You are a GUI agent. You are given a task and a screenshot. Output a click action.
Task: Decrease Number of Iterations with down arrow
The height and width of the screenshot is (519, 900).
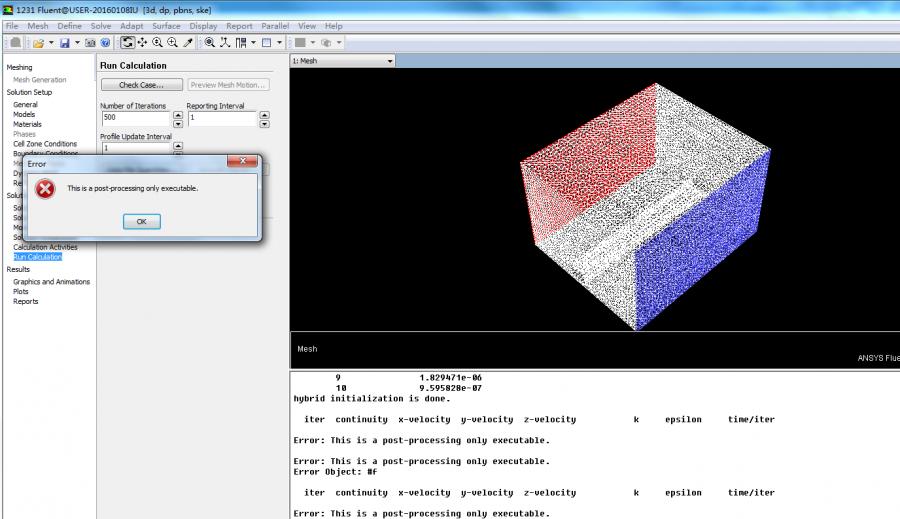(178, 123)
